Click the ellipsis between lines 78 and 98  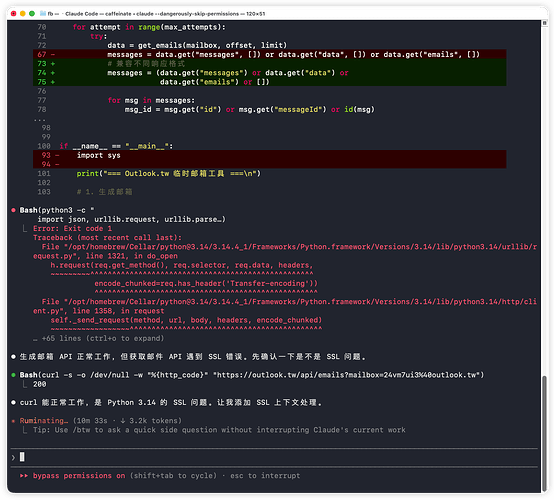point(40,119)
